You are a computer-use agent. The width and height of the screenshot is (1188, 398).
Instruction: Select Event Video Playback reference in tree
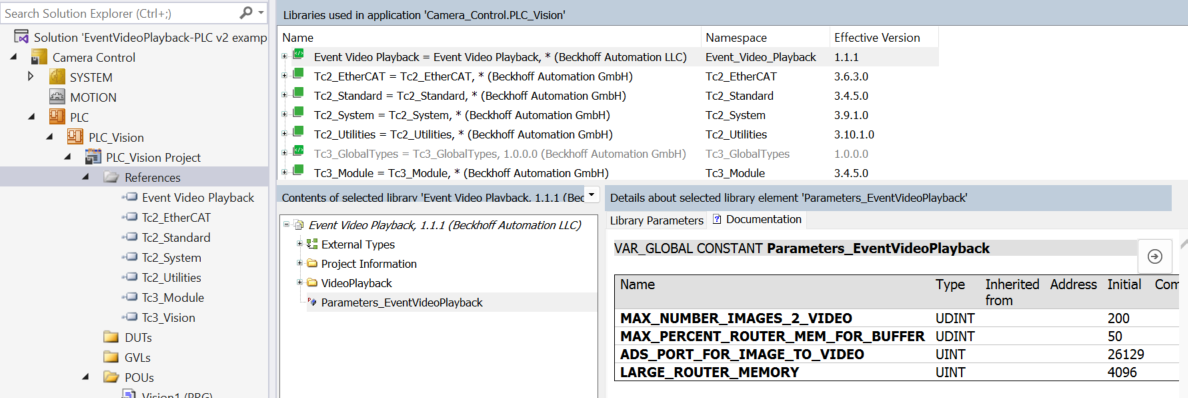[x=198, y=197]
